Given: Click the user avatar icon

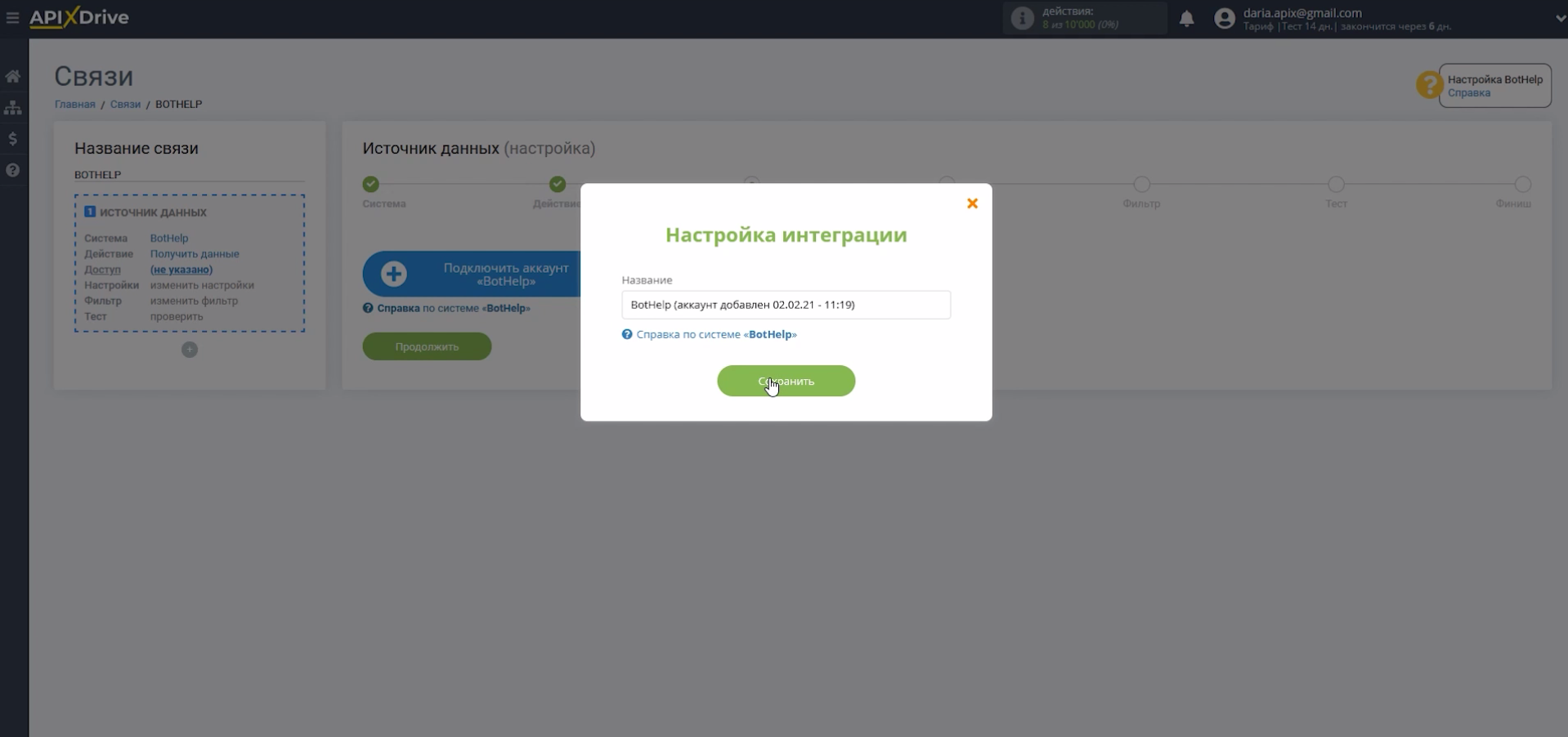Looking at the screenshot, I should point(1224,18).
